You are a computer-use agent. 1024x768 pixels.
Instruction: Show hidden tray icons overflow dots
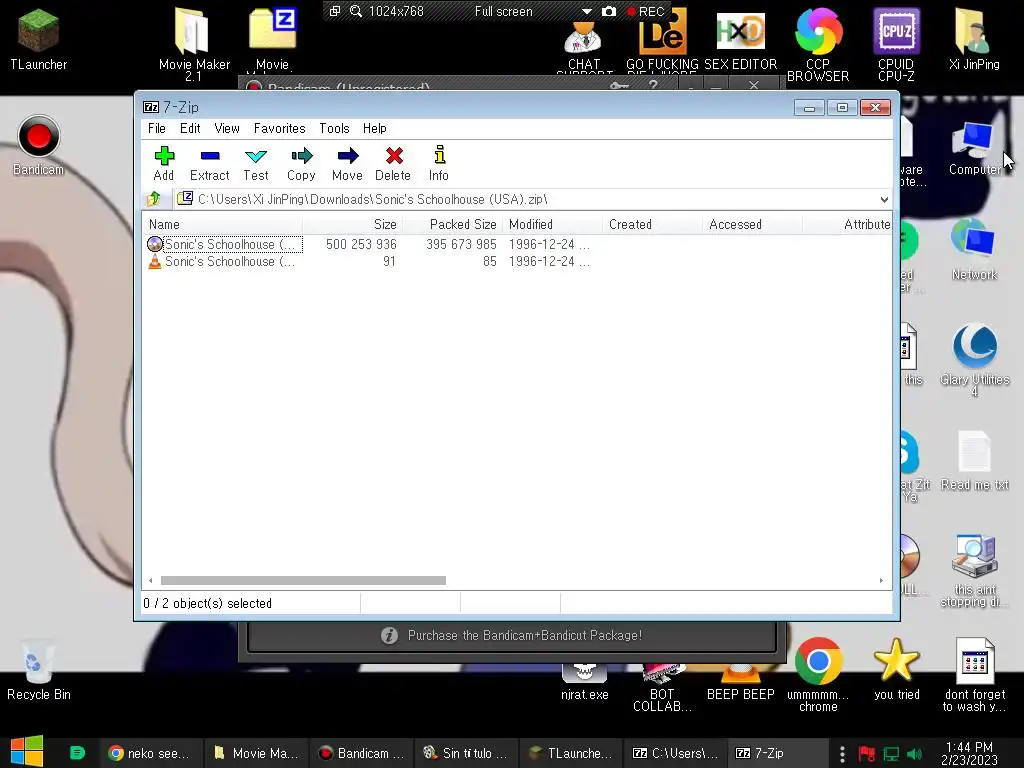point(842,754)
